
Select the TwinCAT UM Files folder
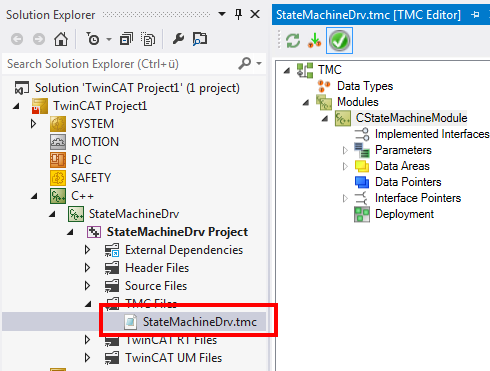point(173,358)
